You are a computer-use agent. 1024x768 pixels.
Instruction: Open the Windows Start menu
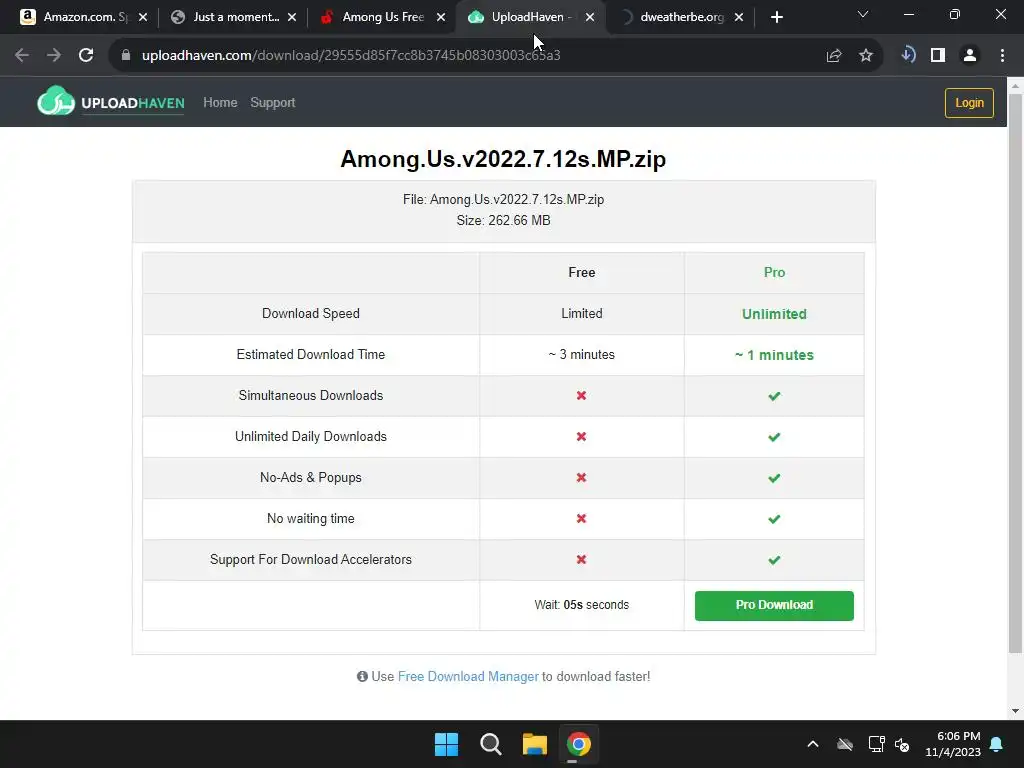coord(447,744)
